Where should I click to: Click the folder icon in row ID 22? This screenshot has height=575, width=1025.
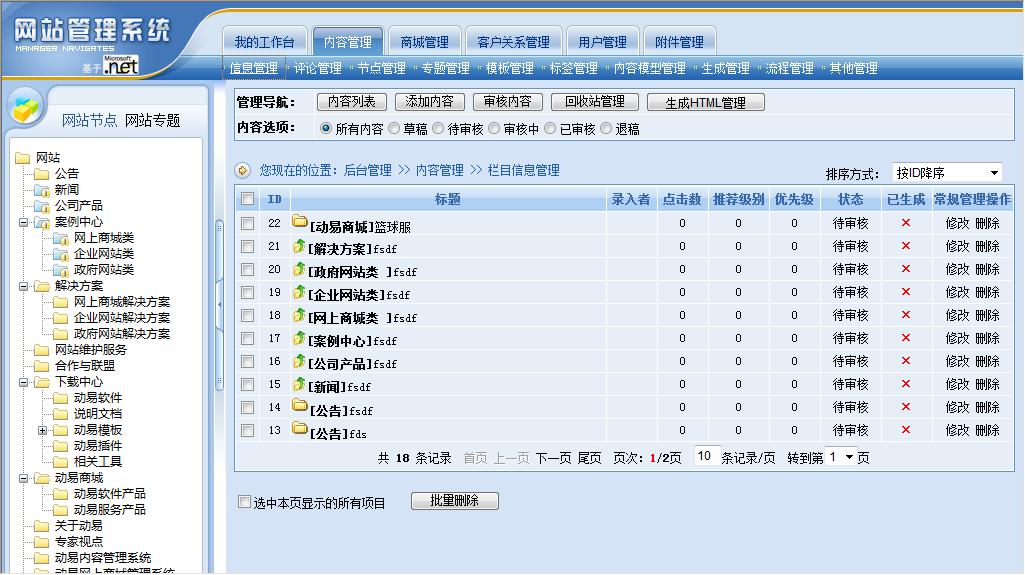click(x=299, y=222)
